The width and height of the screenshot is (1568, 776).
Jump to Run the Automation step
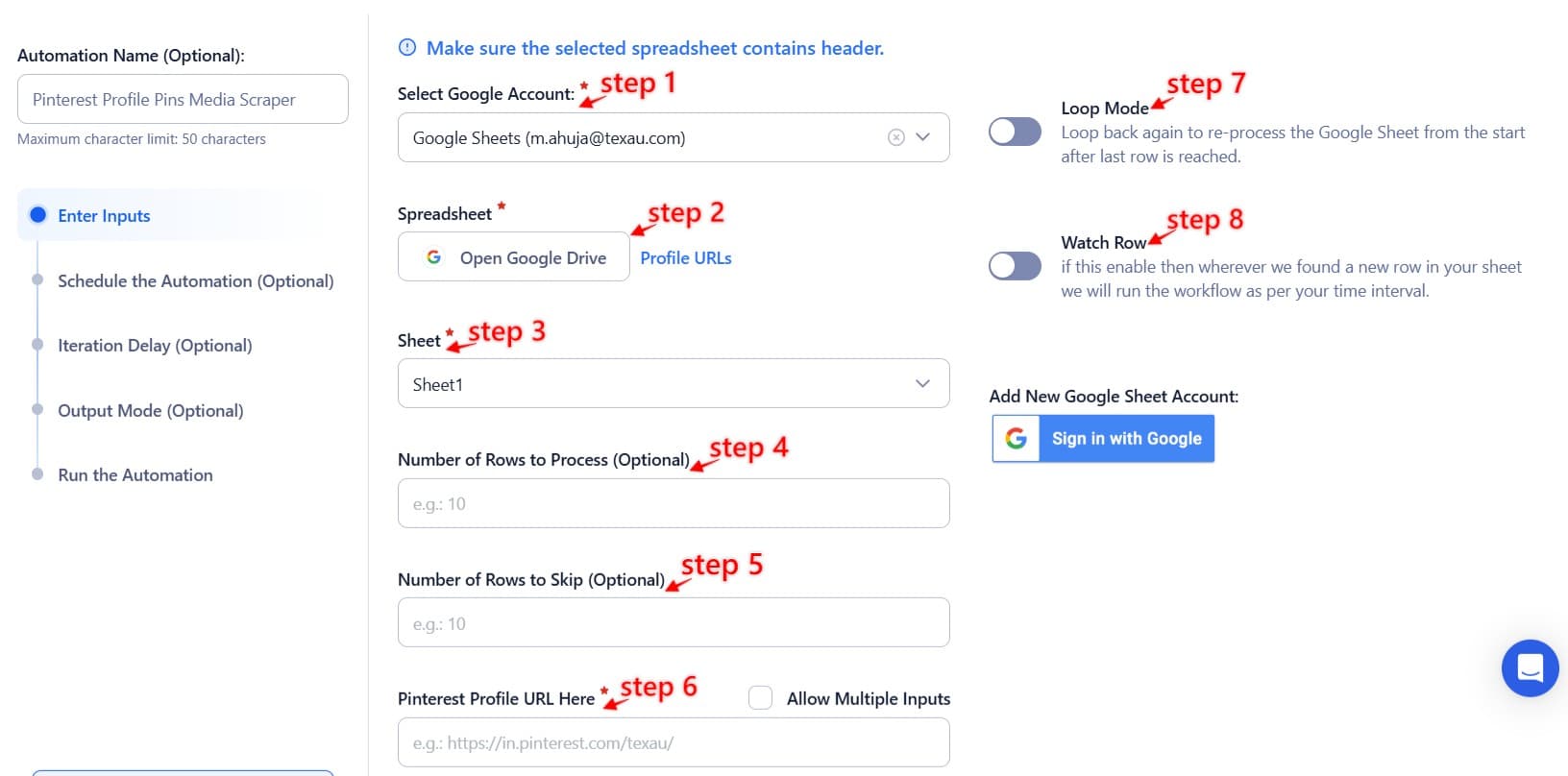coord(135,475)
